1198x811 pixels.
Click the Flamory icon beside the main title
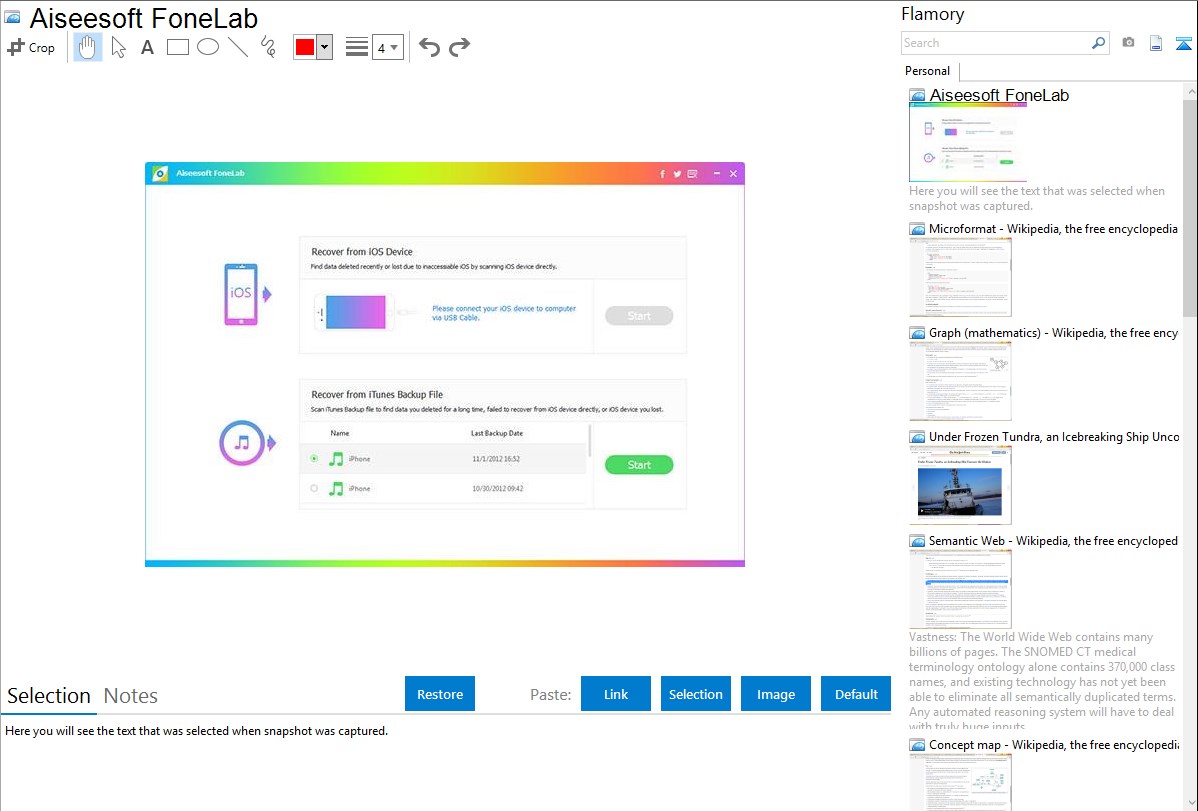12,18
